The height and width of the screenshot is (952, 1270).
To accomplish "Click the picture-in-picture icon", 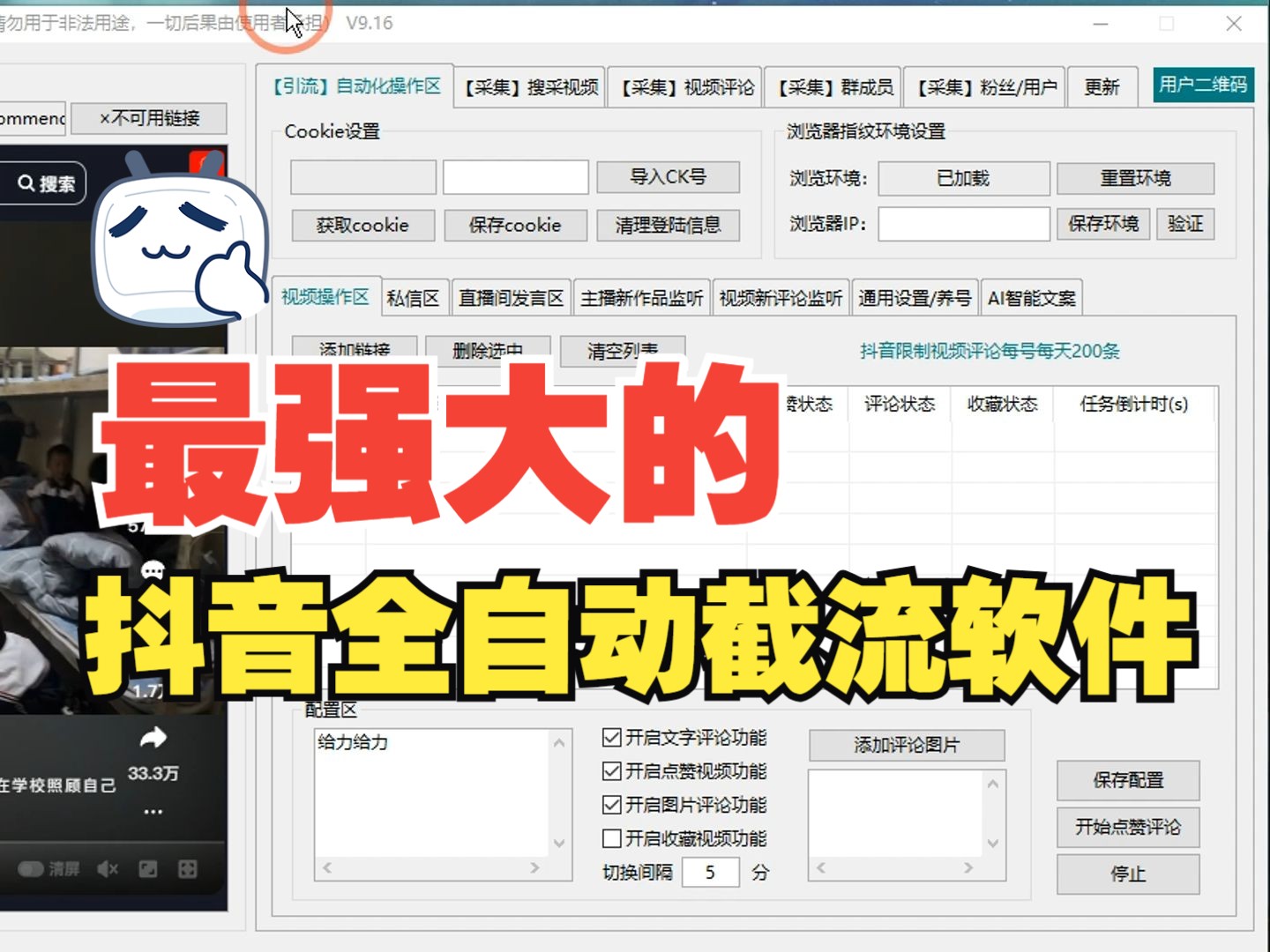I will [x=147, y=869].
